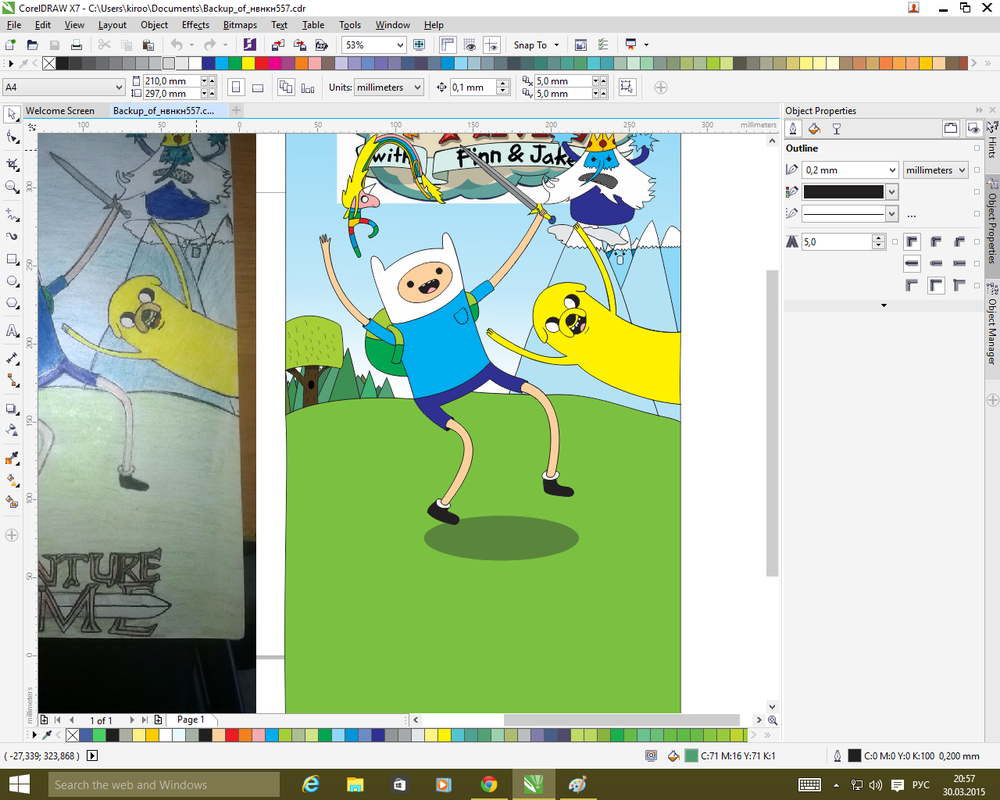
Task: Open the line style dropdown
Action: click(x=892, y=213)
